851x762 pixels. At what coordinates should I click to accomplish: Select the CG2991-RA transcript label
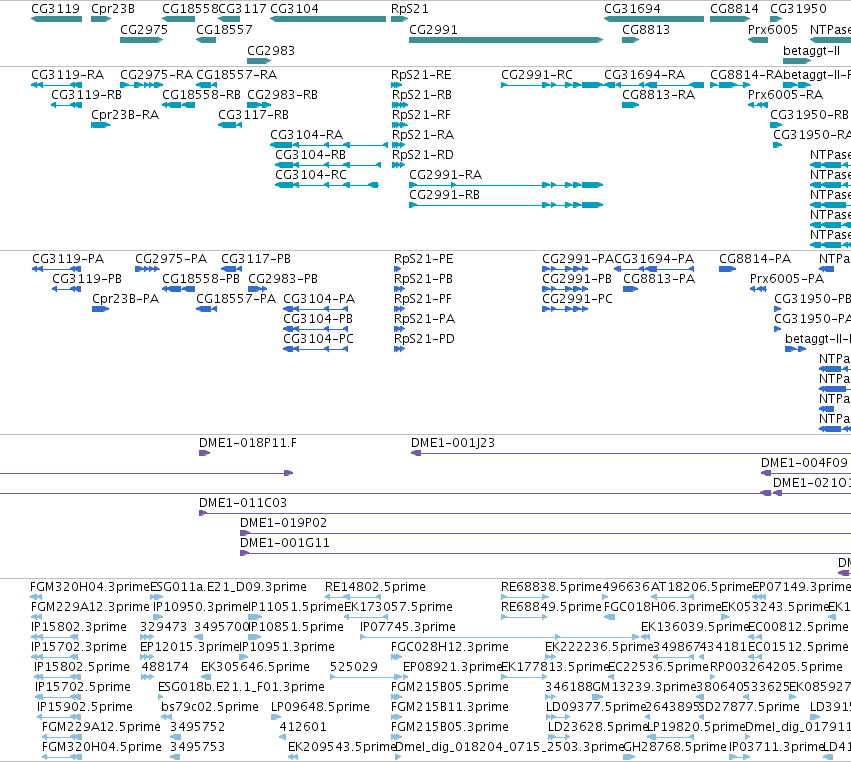(446, 175)
